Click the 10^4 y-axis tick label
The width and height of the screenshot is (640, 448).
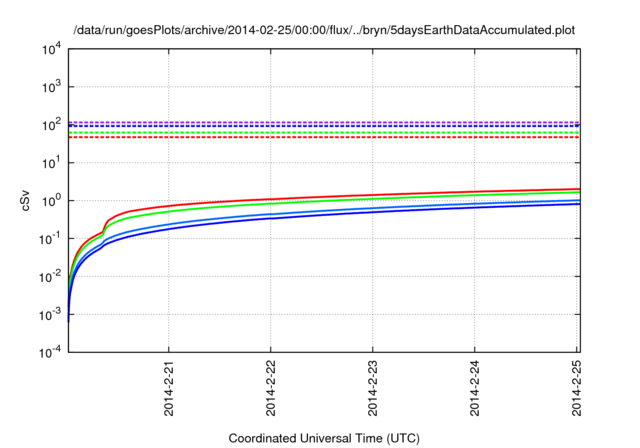coord(51,50)
